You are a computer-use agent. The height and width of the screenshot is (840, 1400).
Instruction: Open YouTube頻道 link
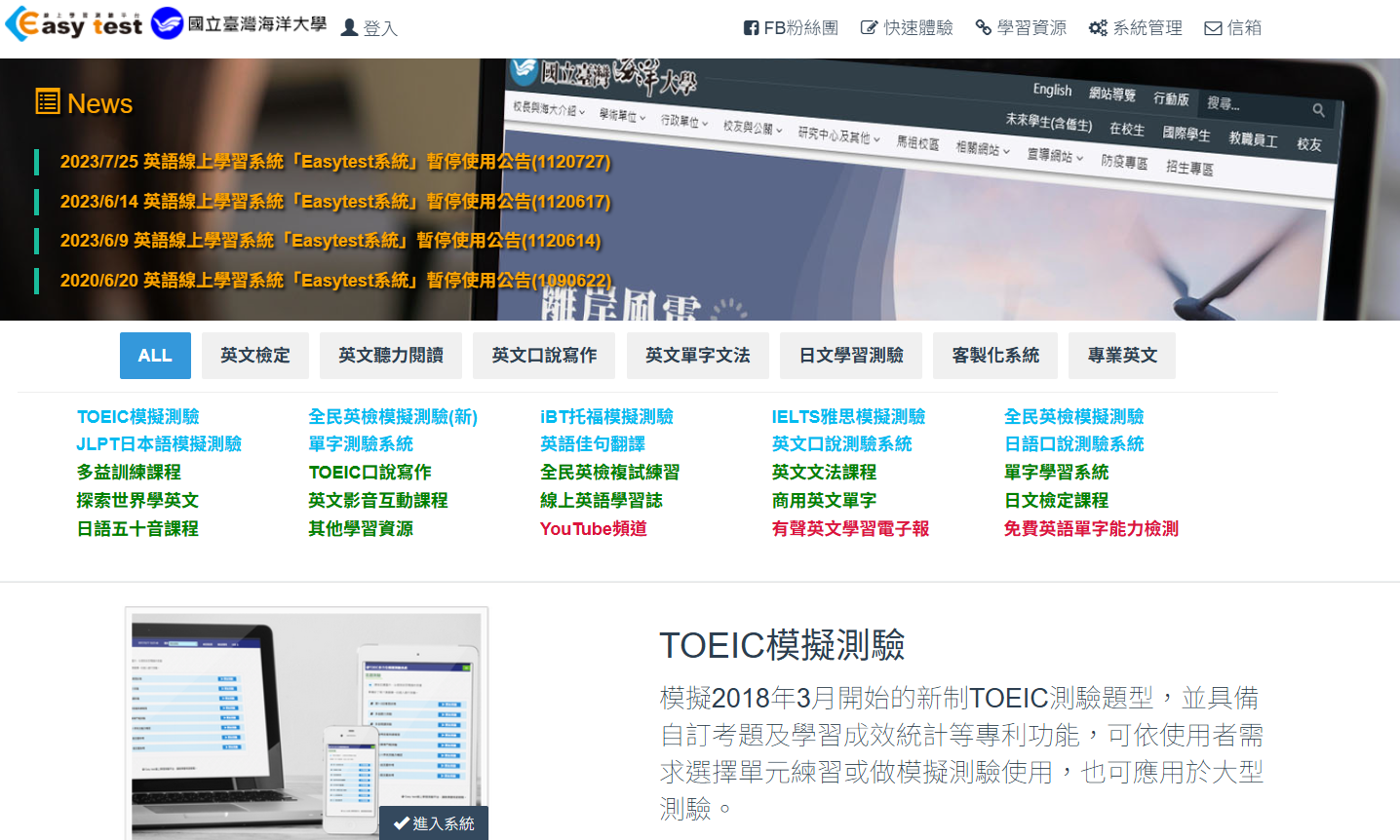pyautogui.click(x=593, y=529)
